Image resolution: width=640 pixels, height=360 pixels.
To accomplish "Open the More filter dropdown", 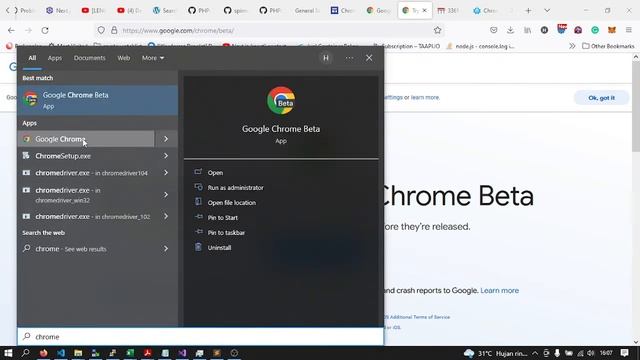I will pyautogui.click(x=153, y=58).
